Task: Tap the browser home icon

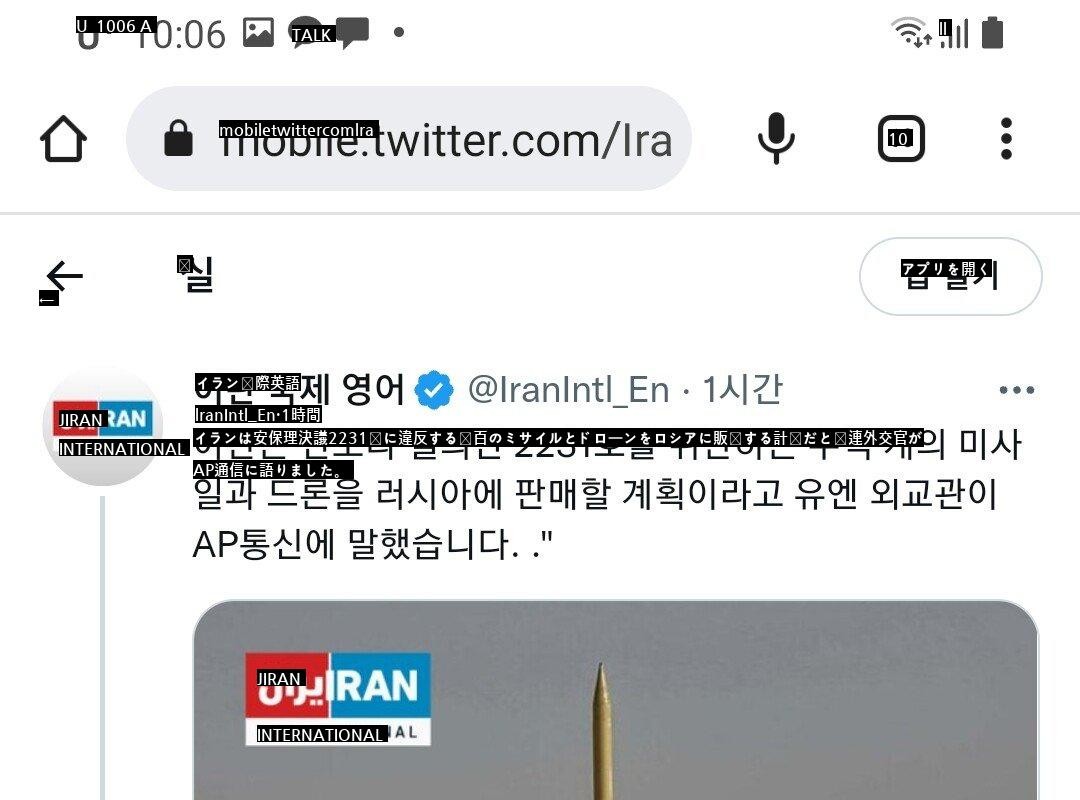Action: coord(63,139)
